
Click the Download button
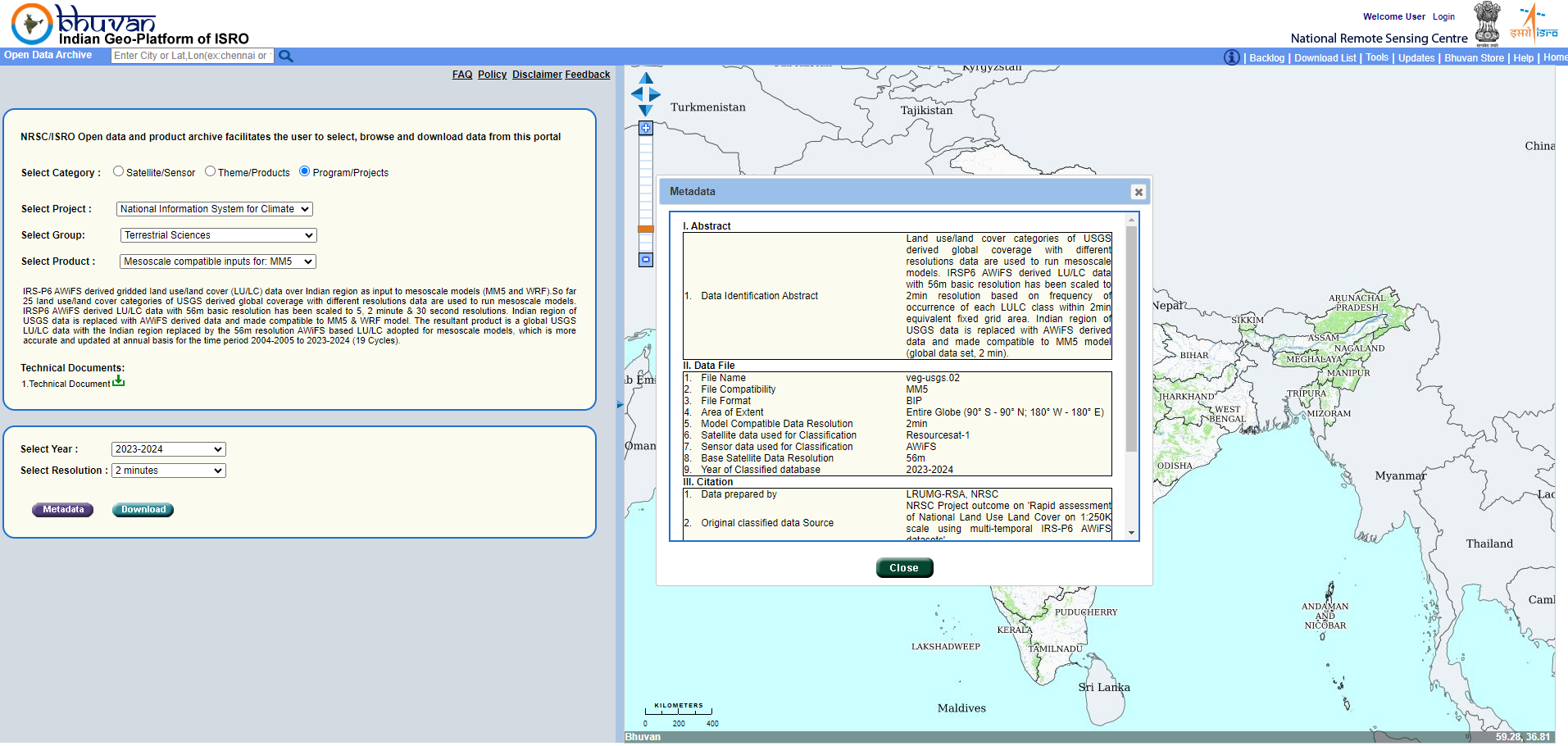143,510
